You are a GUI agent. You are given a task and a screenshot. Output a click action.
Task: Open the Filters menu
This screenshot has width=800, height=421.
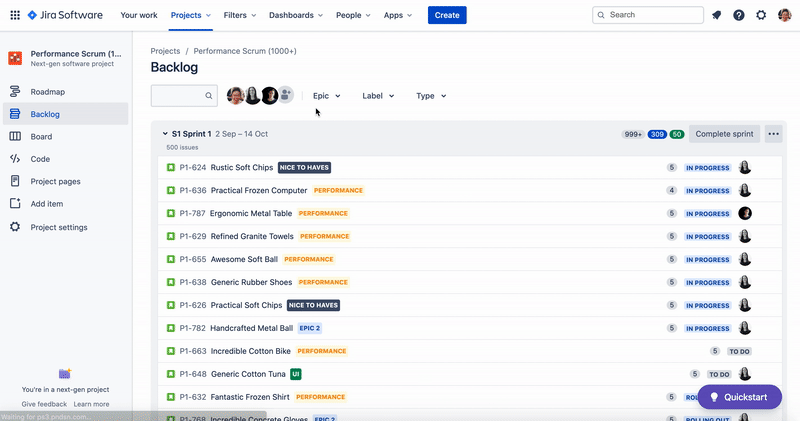click(240, 15)
